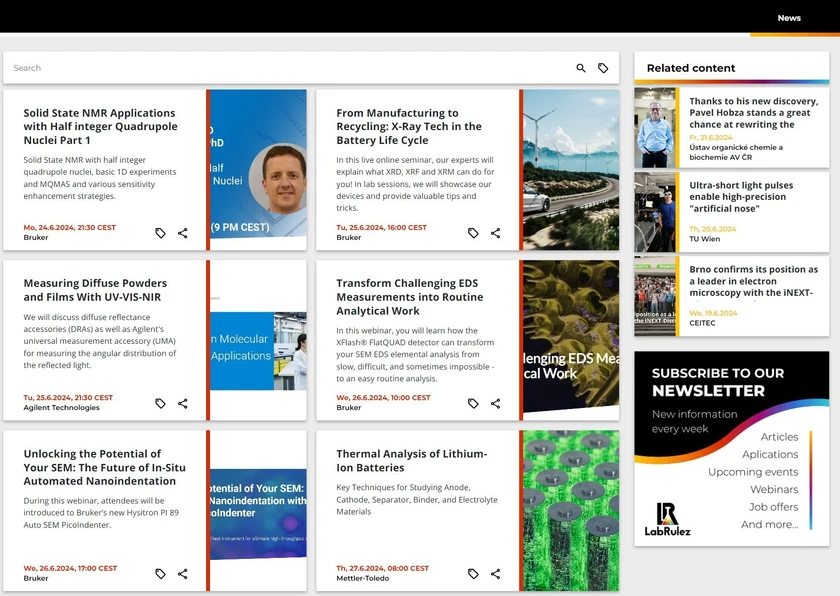The height and width of the screenshot is (596, 840).
Task: Click the wind turbine highway thumbnail
Action: (571, 170)
